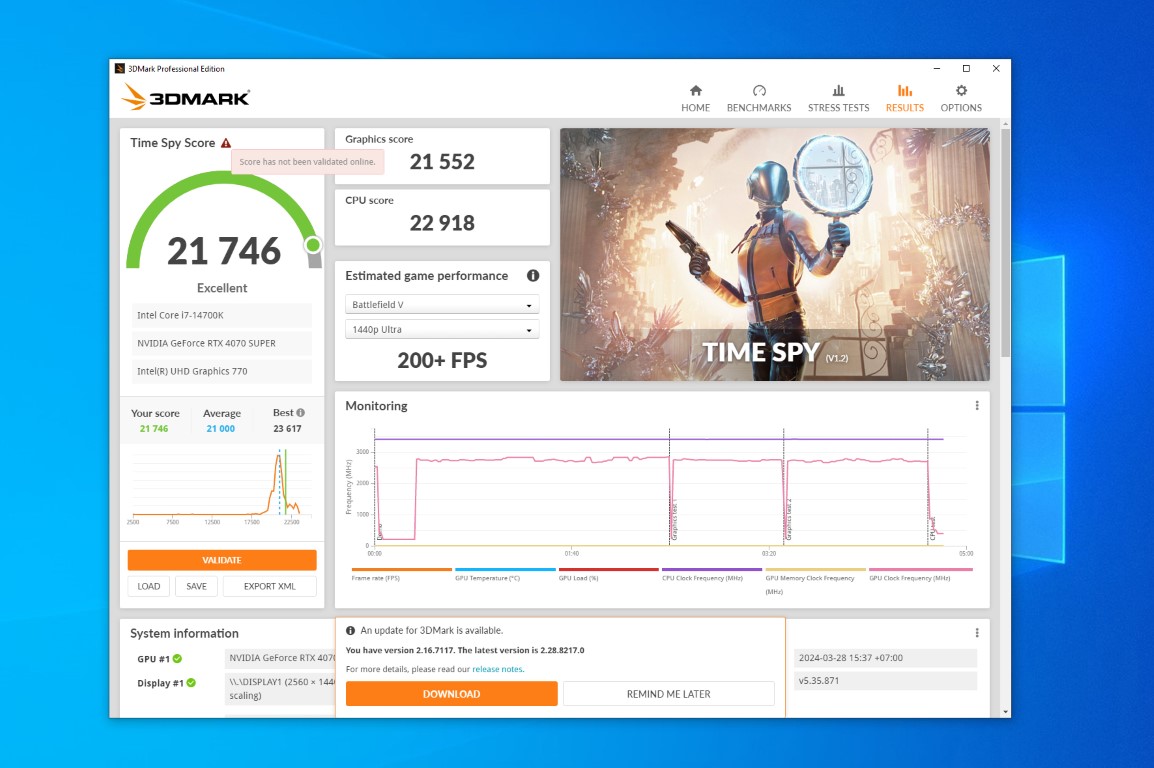Click the DOWNLOAD update button
This screenshot has height=768, width=1154.
[x=451, y=694]
